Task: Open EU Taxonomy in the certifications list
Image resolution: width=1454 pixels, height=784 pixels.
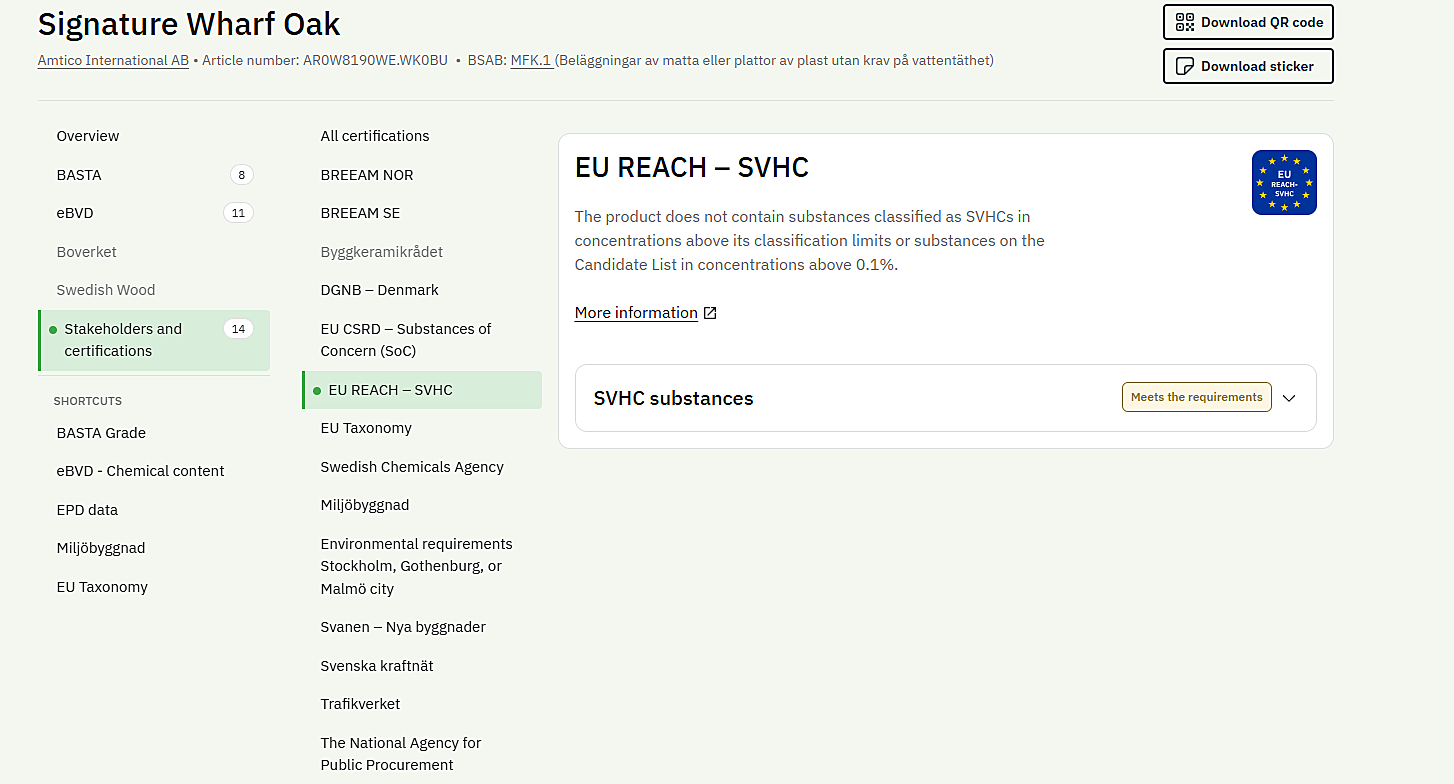Action: coord(366,428)
